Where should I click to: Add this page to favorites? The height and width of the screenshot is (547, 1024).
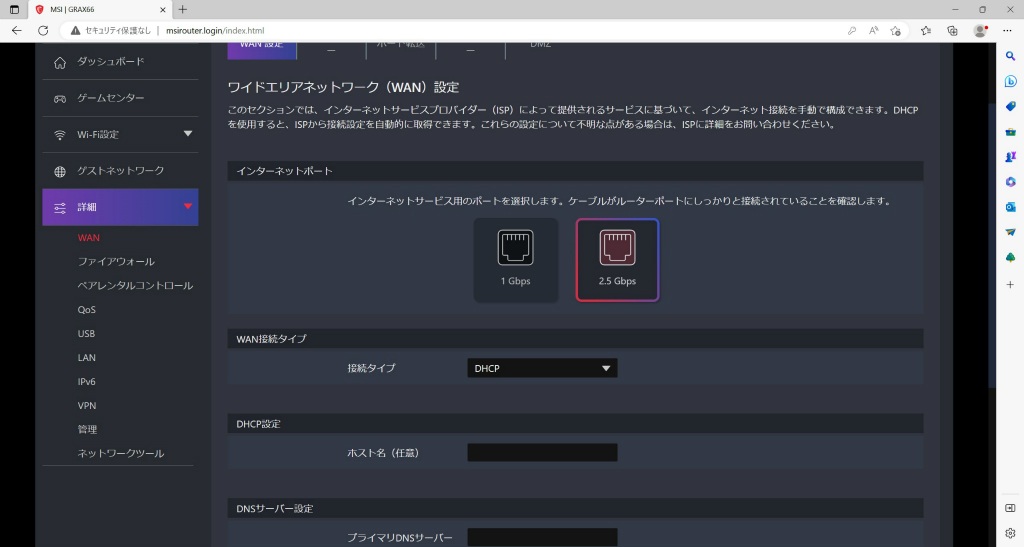pos(895,31)
